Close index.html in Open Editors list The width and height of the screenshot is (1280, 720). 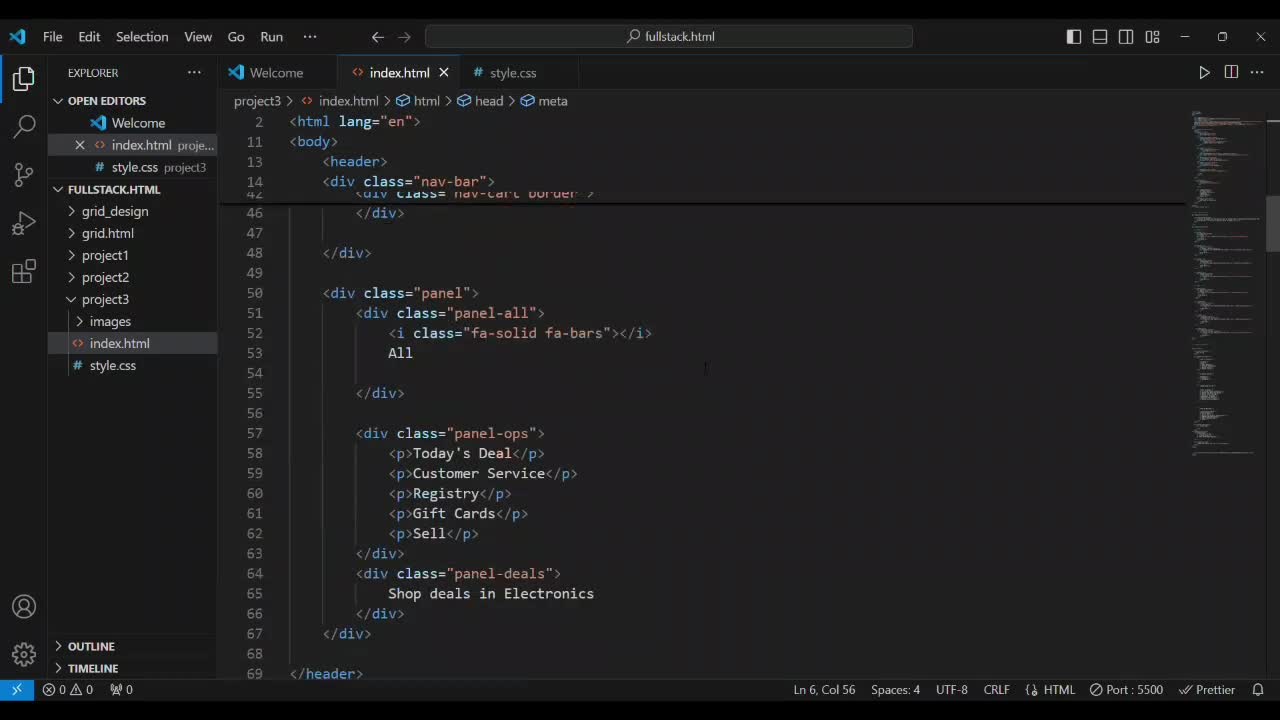pos(80,145)
